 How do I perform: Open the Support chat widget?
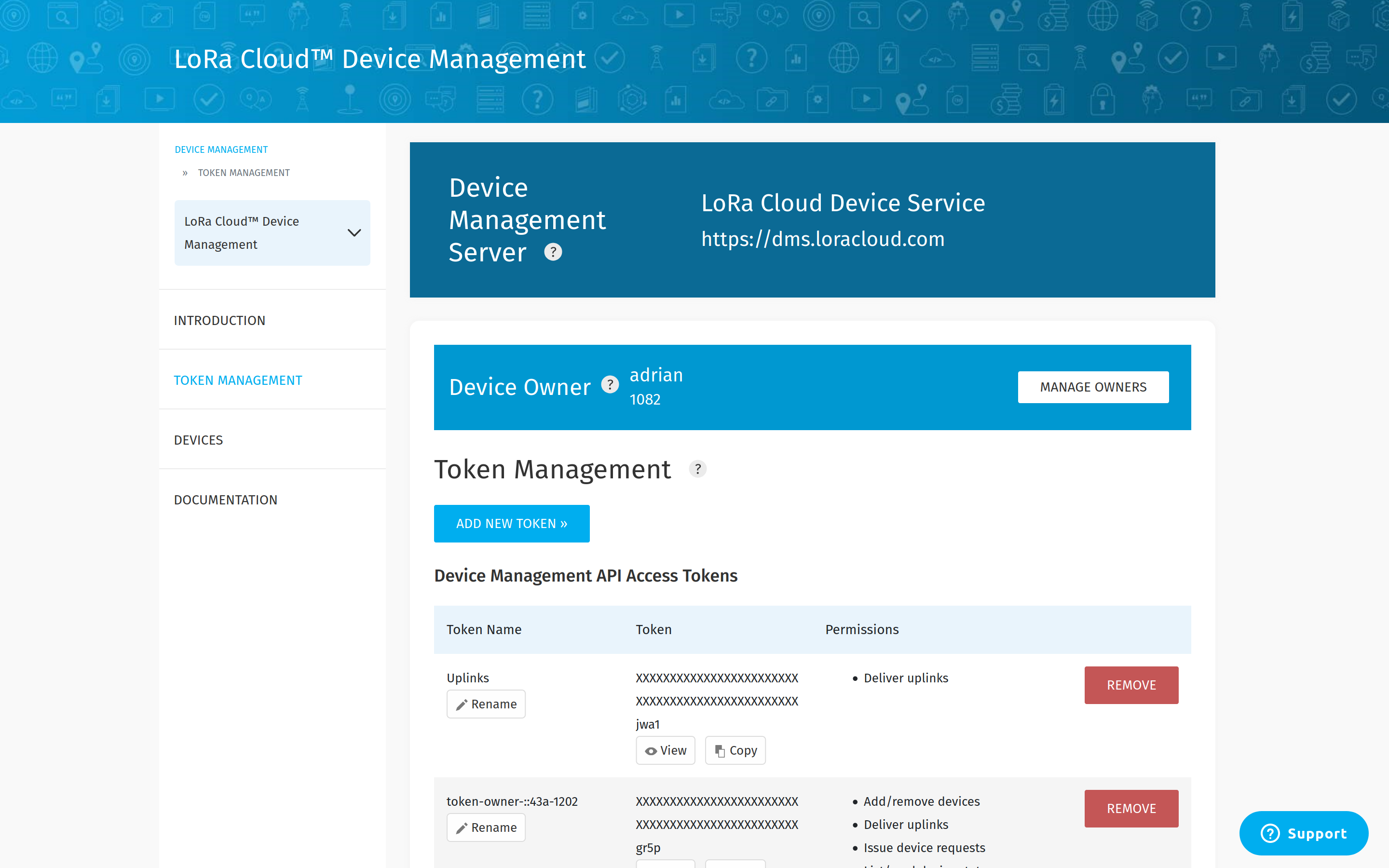tap(1304, 833)
